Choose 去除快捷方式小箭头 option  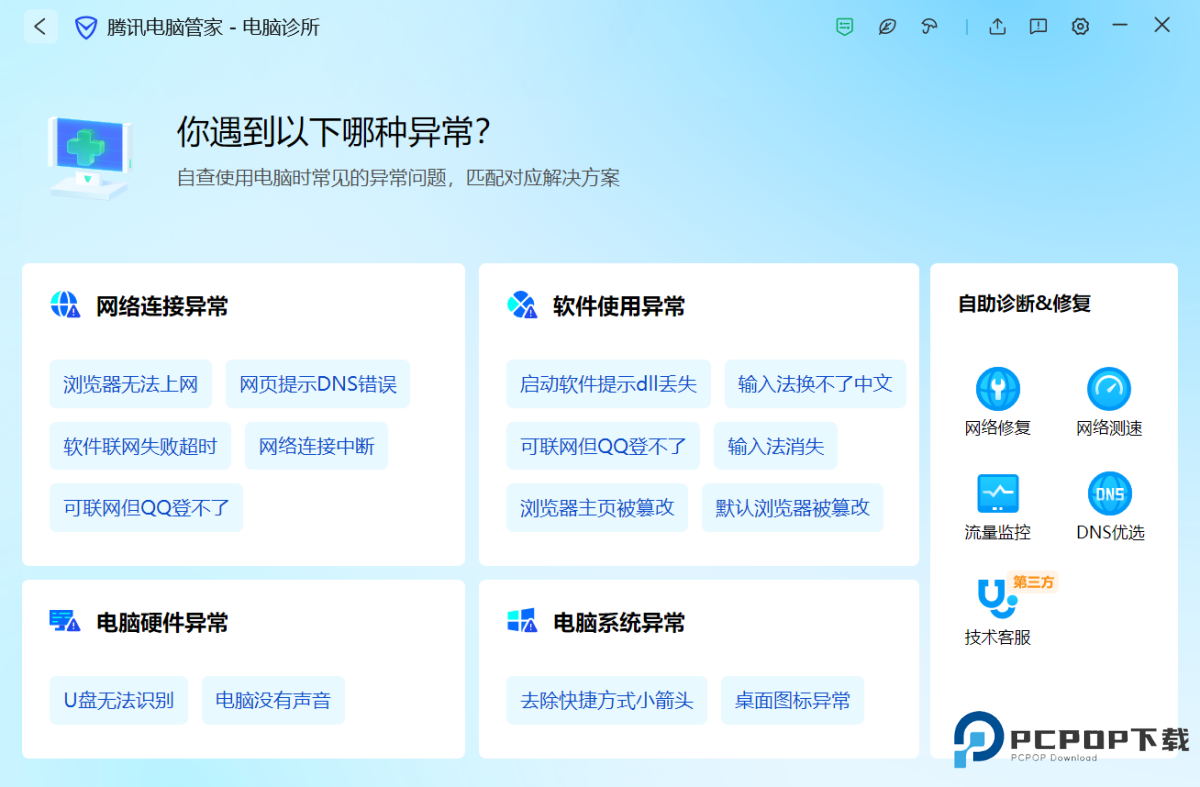(x=607, y=700)
